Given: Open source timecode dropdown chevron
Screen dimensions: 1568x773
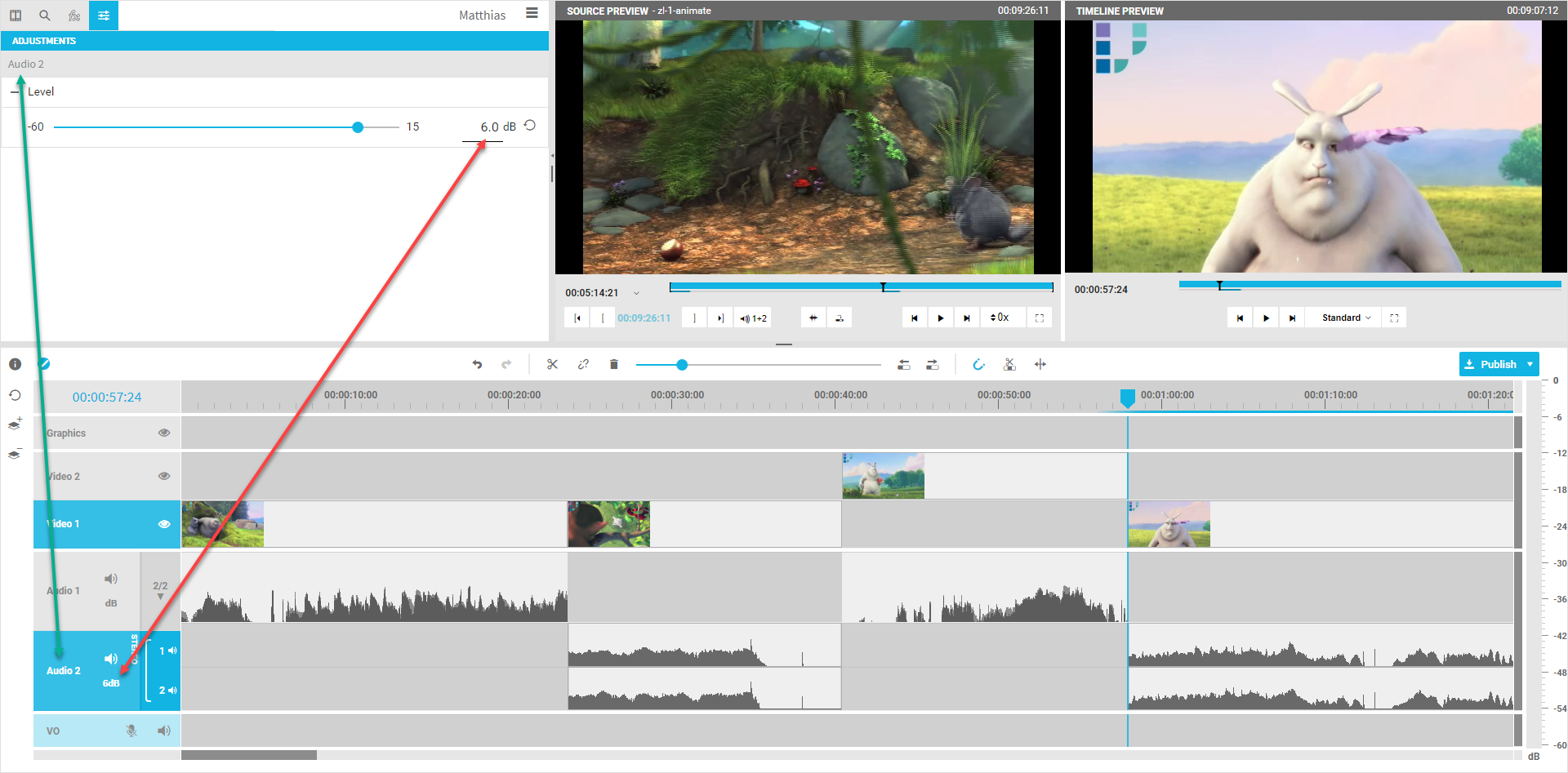Looking at the screenshot, I should (x=637, y=293).
